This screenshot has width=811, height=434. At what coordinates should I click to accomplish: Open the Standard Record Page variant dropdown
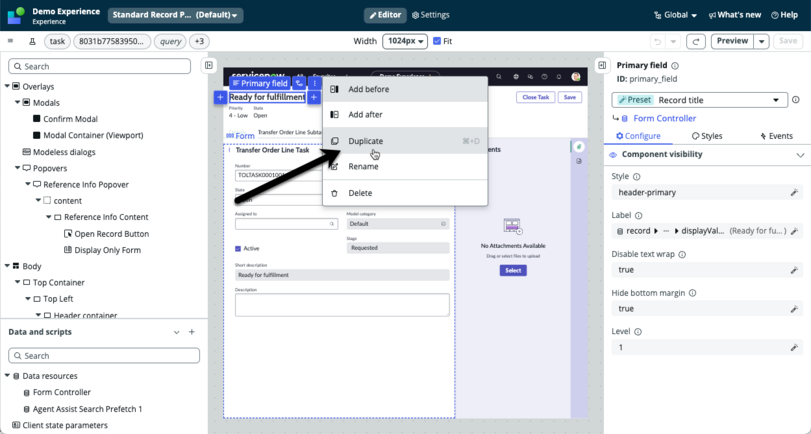pyautogui.click(x=176, y=15)
